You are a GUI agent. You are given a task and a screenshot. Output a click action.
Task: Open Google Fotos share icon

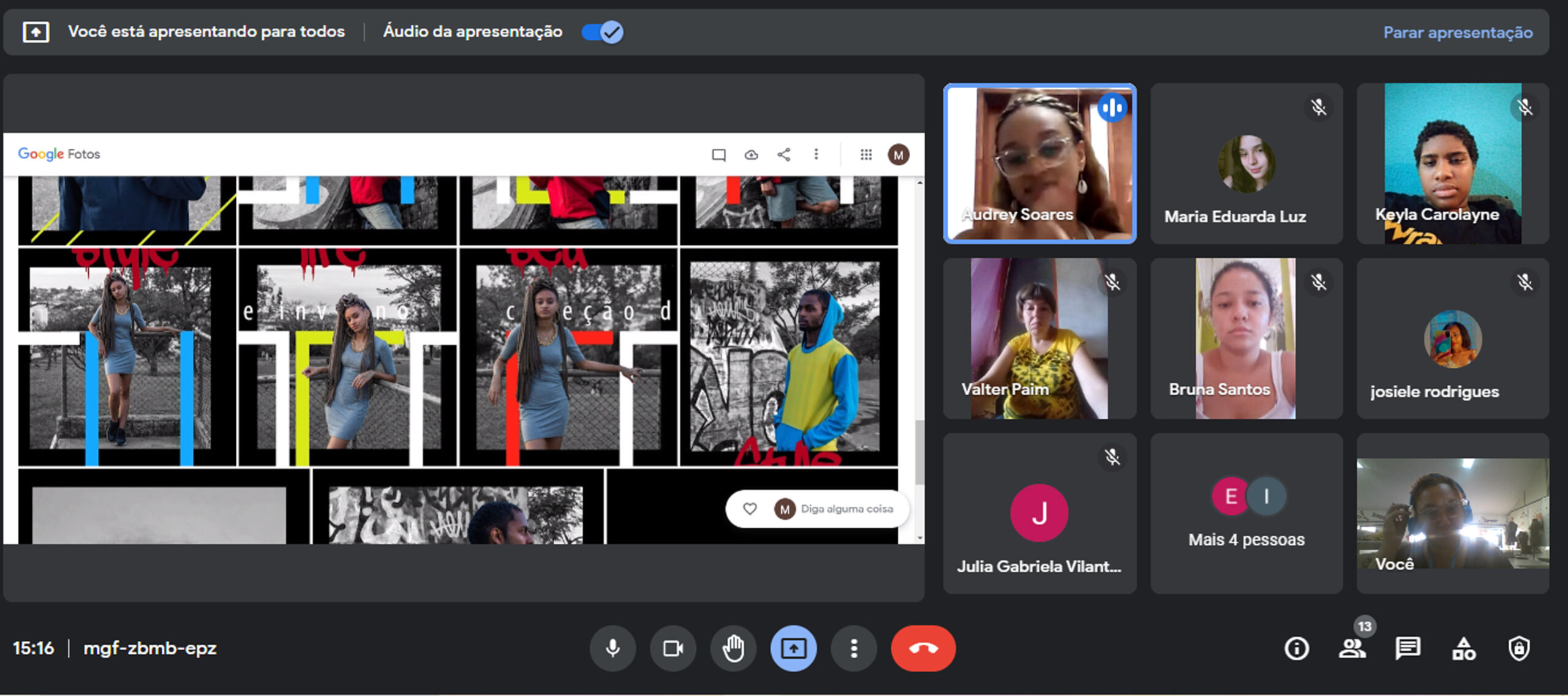tap(783, 154)
